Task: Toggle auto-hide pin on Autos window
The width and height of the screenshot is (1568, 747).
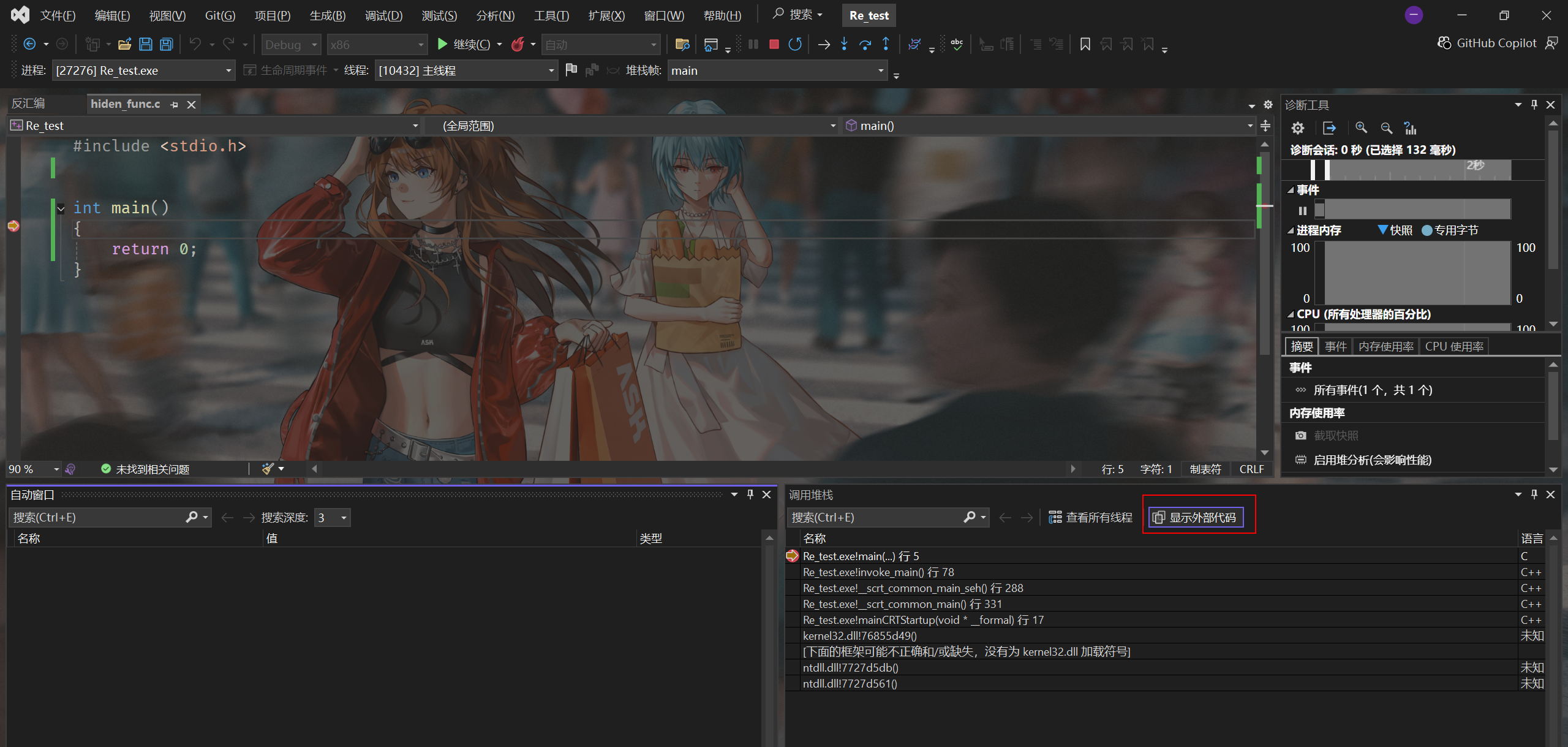Action: [750, 494]
